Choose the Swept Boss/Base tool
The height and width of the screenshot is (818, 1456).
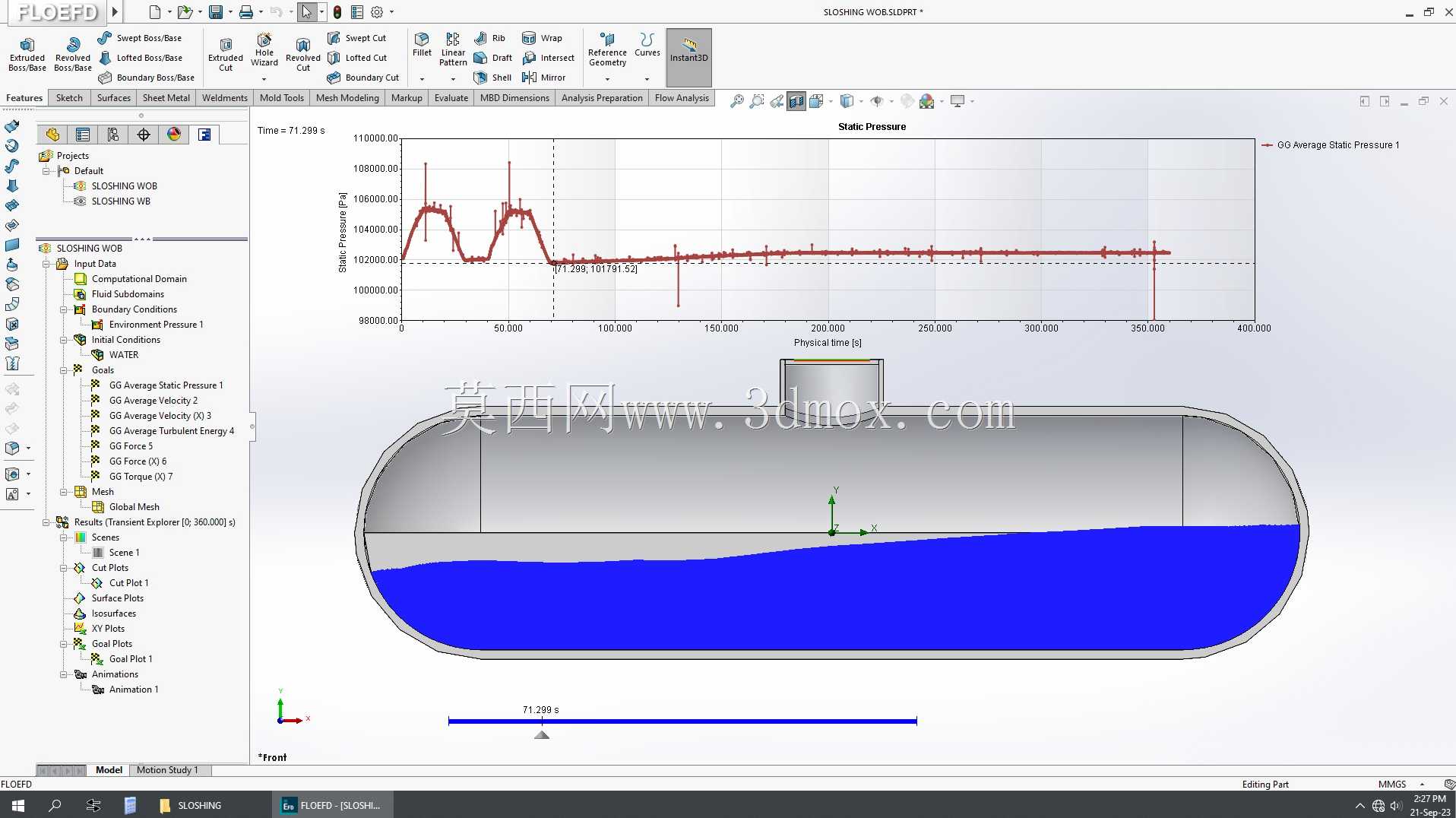[140, 38]
